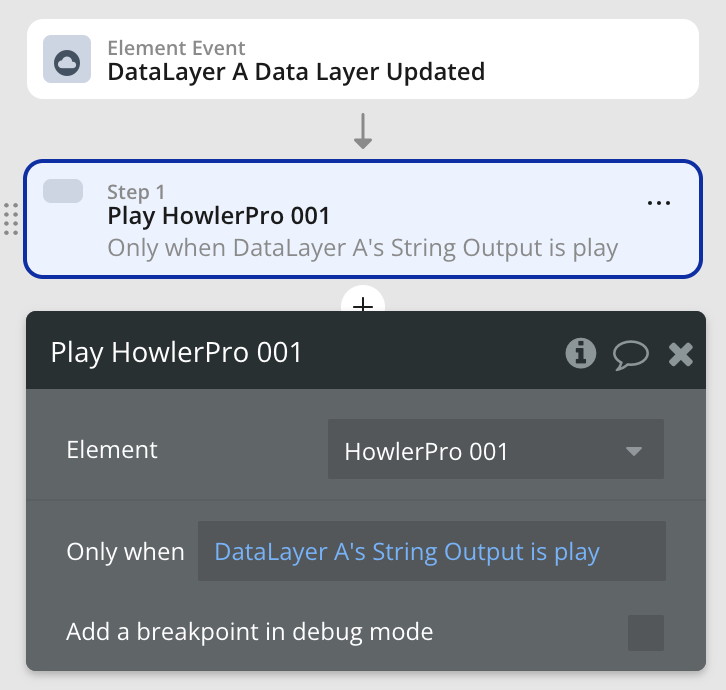
Task: Close the Play HowlerPro 001 panel
Action: (681, 355)
